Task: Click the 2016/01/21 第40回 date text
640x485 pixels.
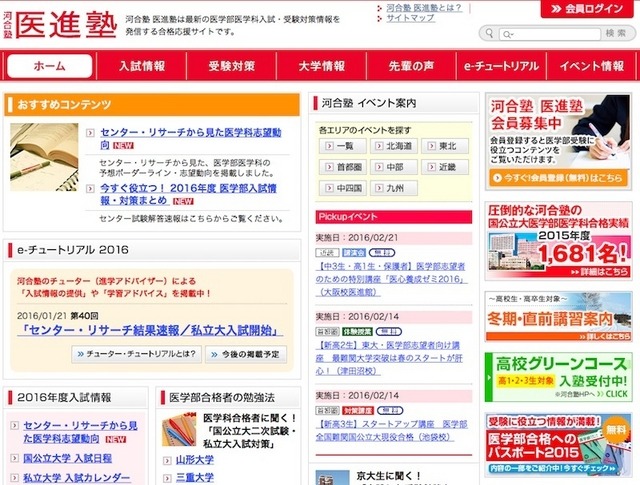Action: point(58,316)
